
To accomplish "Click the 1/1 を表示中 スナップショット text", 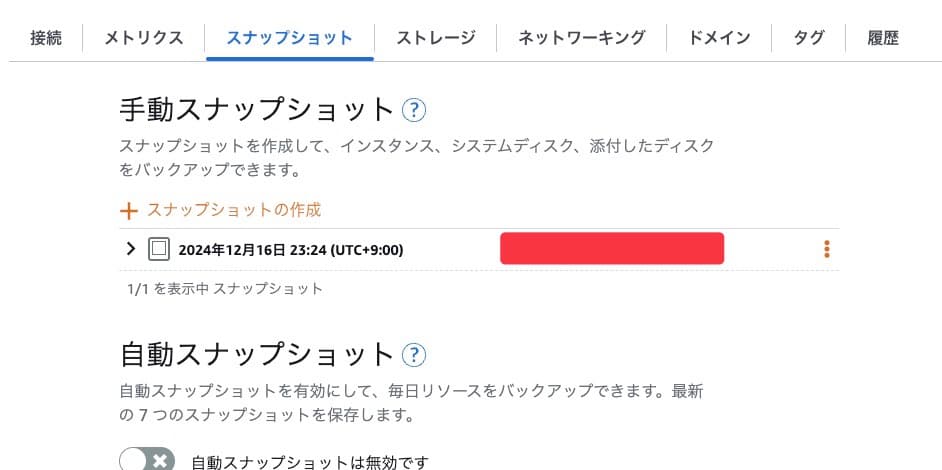I will point(225,289).
